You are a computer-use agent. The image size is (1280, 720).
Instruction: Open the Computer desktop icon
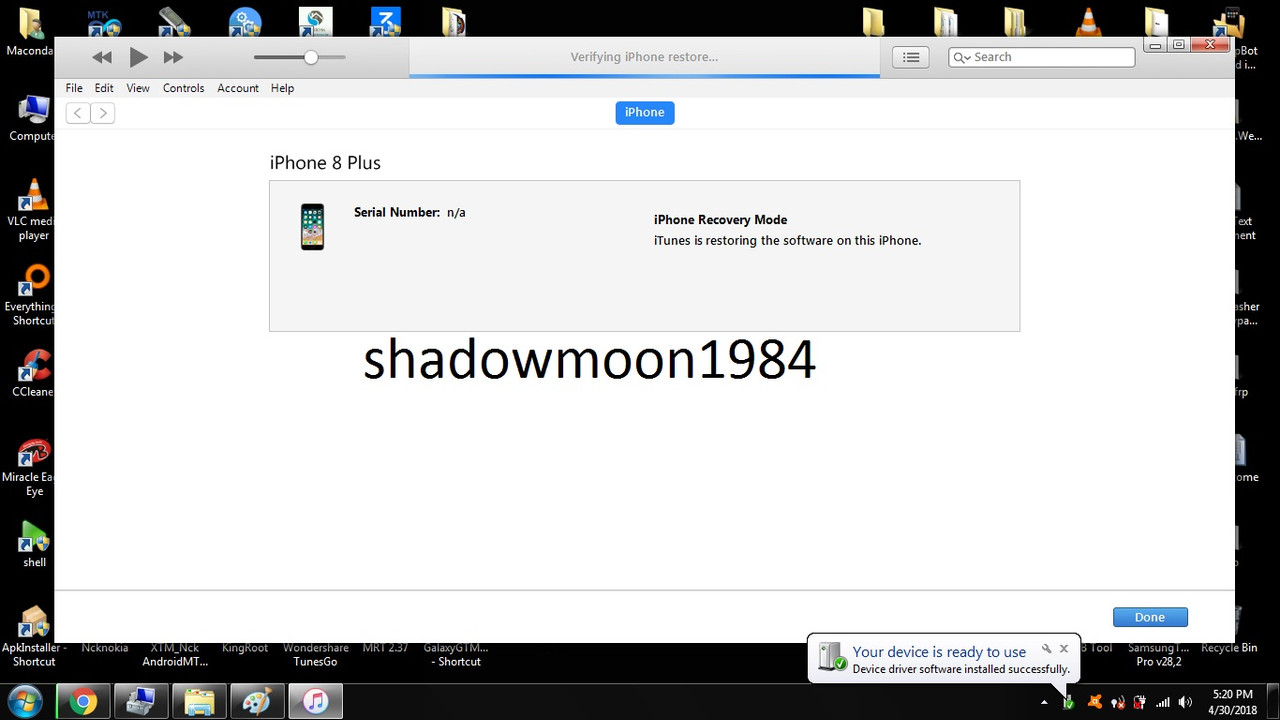point(34,118)
